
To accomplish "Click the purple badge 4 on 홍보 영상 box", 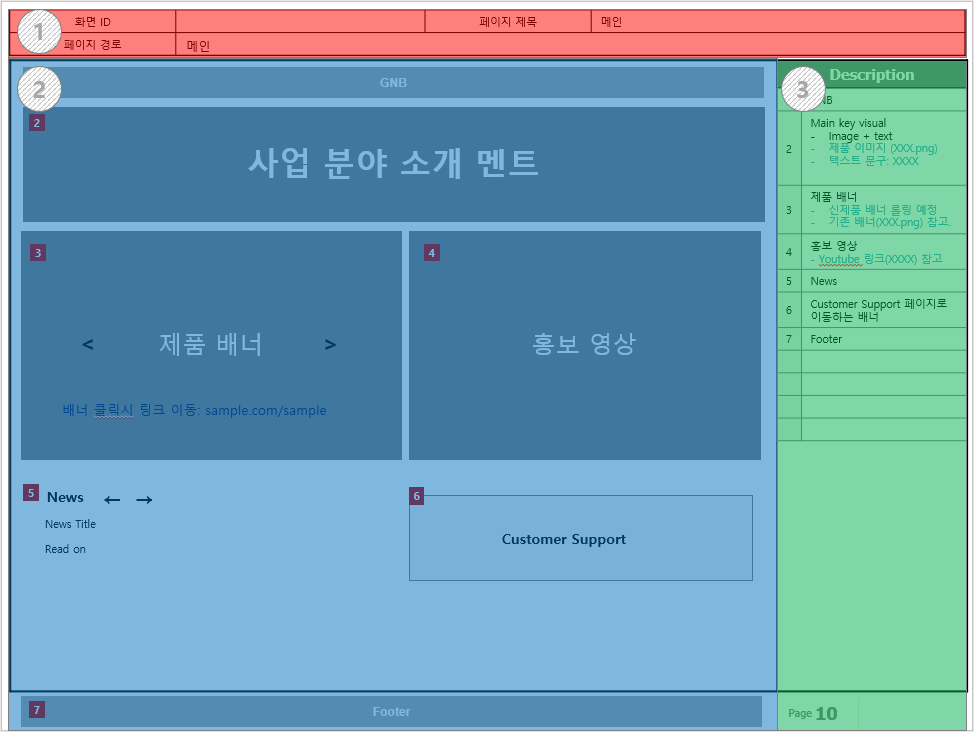I will (432, 253).
